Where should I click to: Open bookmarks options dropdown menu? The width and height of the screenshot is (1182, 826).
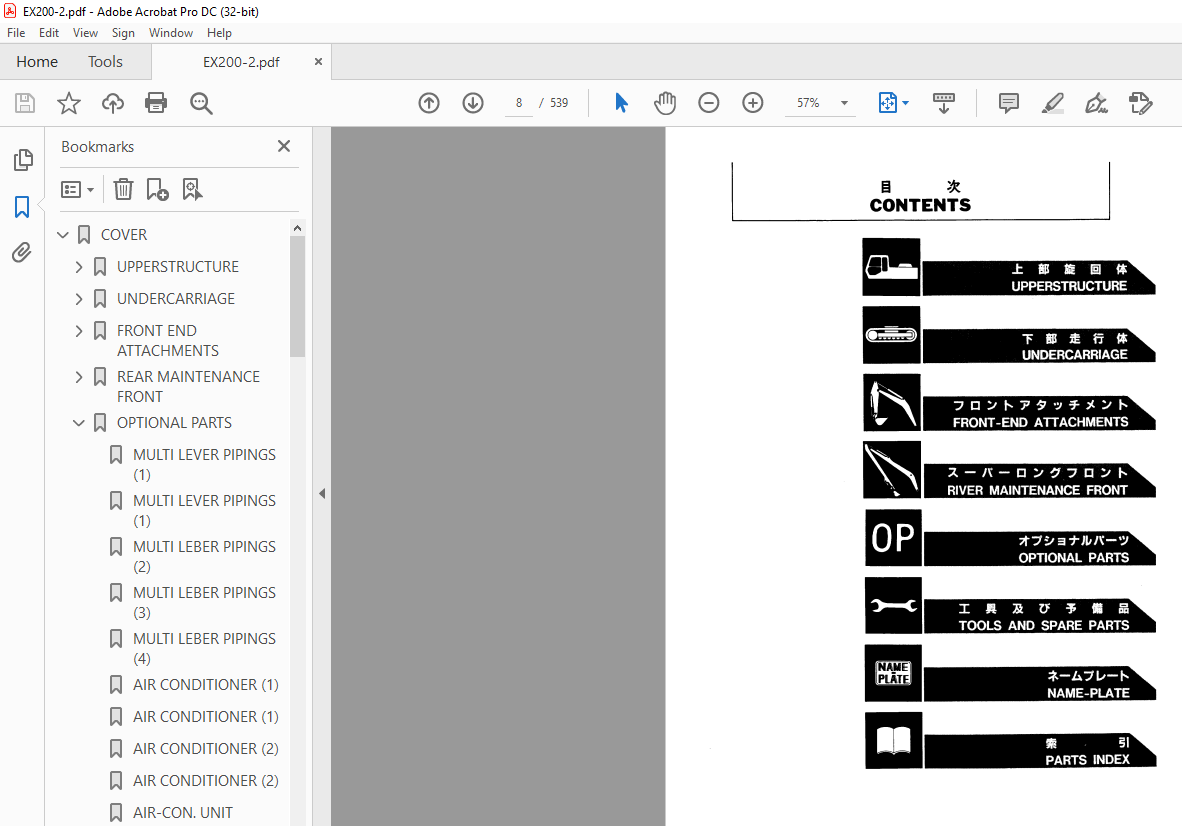[78, 189]
